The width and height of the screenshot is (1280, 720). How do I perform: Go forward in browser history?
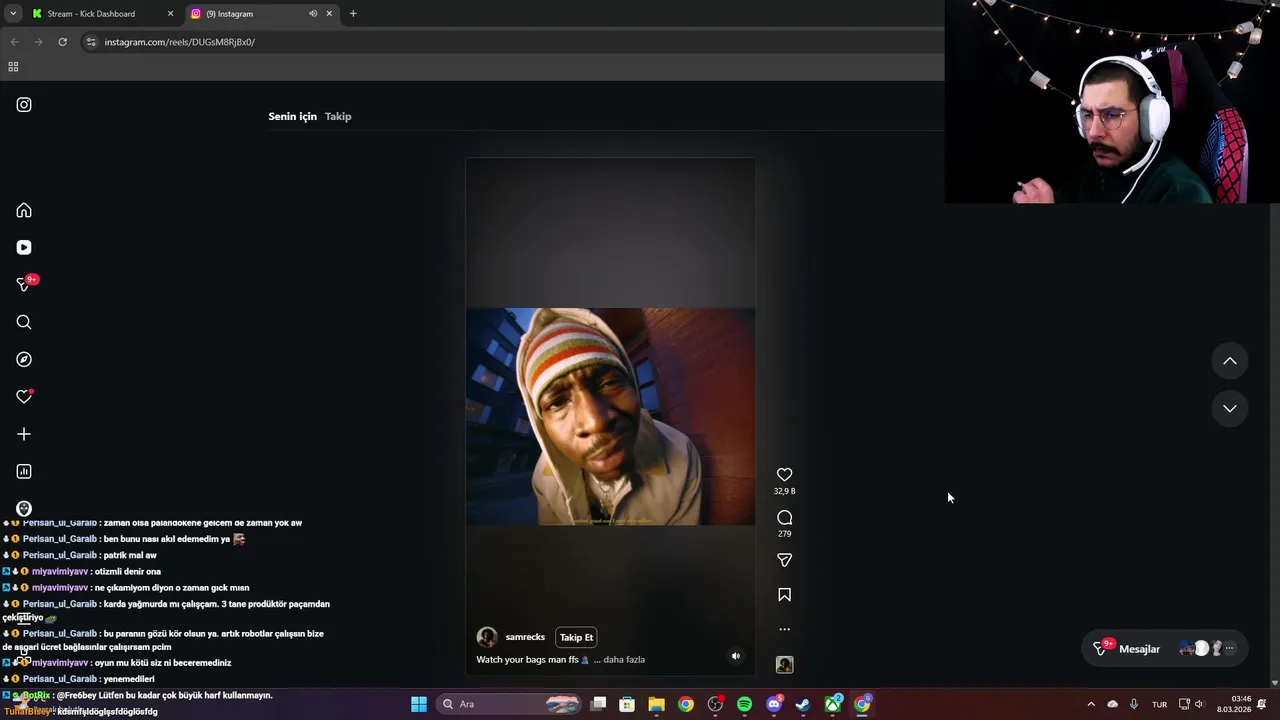38,42
